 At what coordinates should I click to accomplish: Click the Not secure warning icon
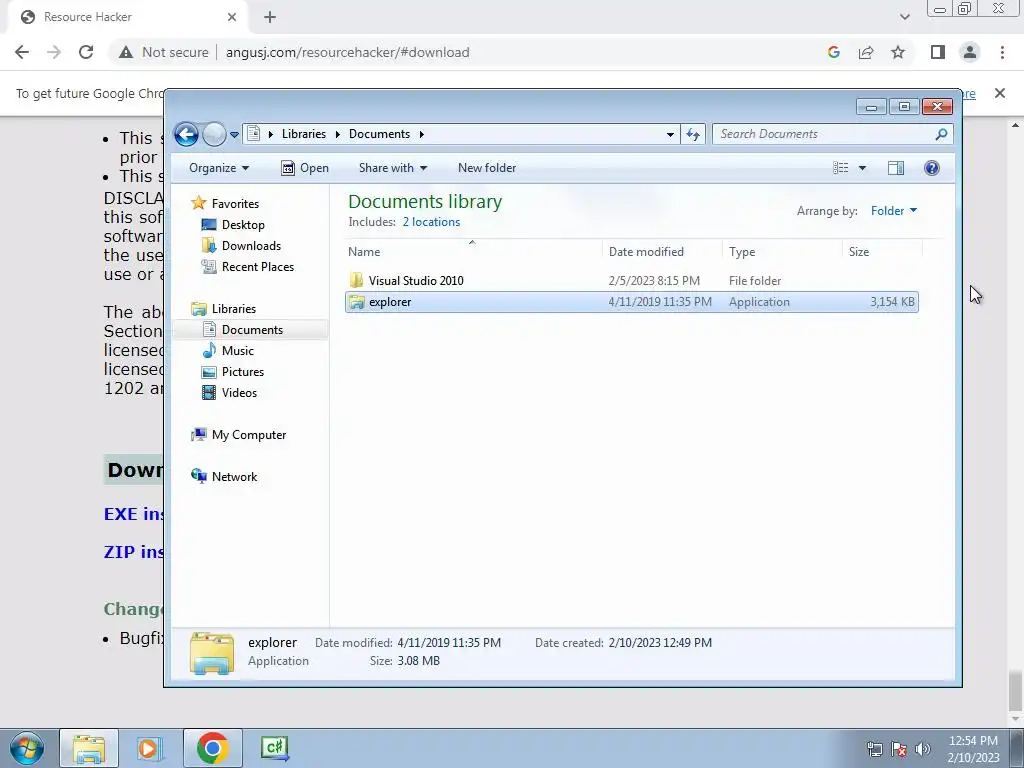125,52
